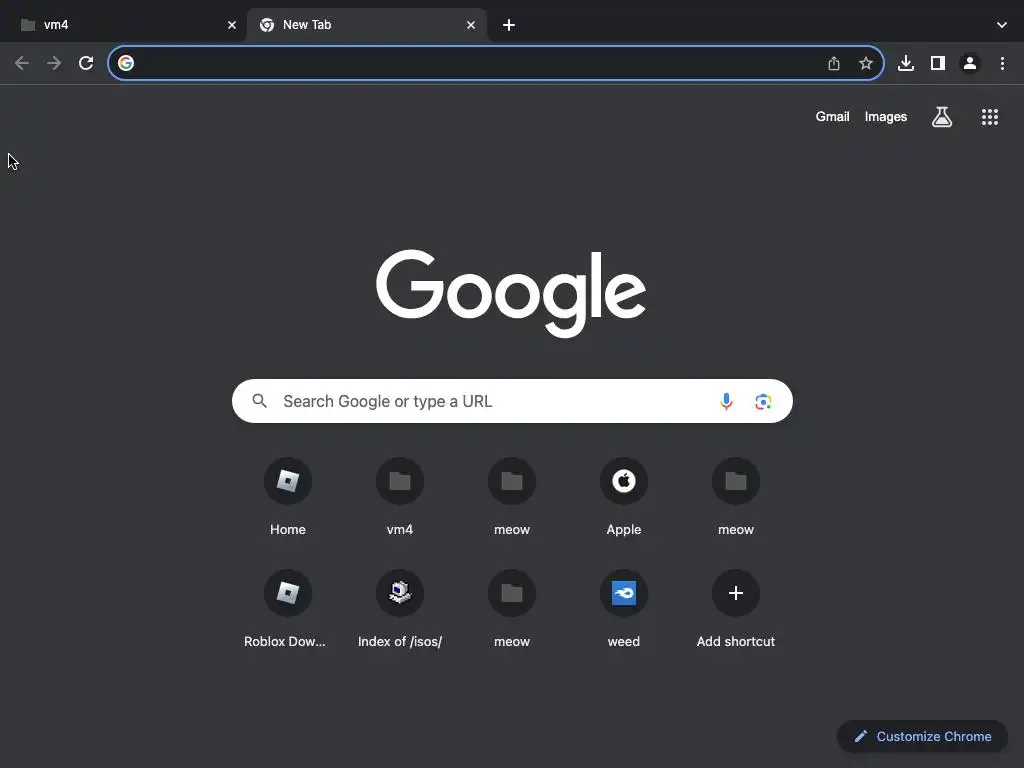The width and height of the screenshot is (1024, 768).
Task: Click the Customize Chrome button
Action: tap(922, 736)
